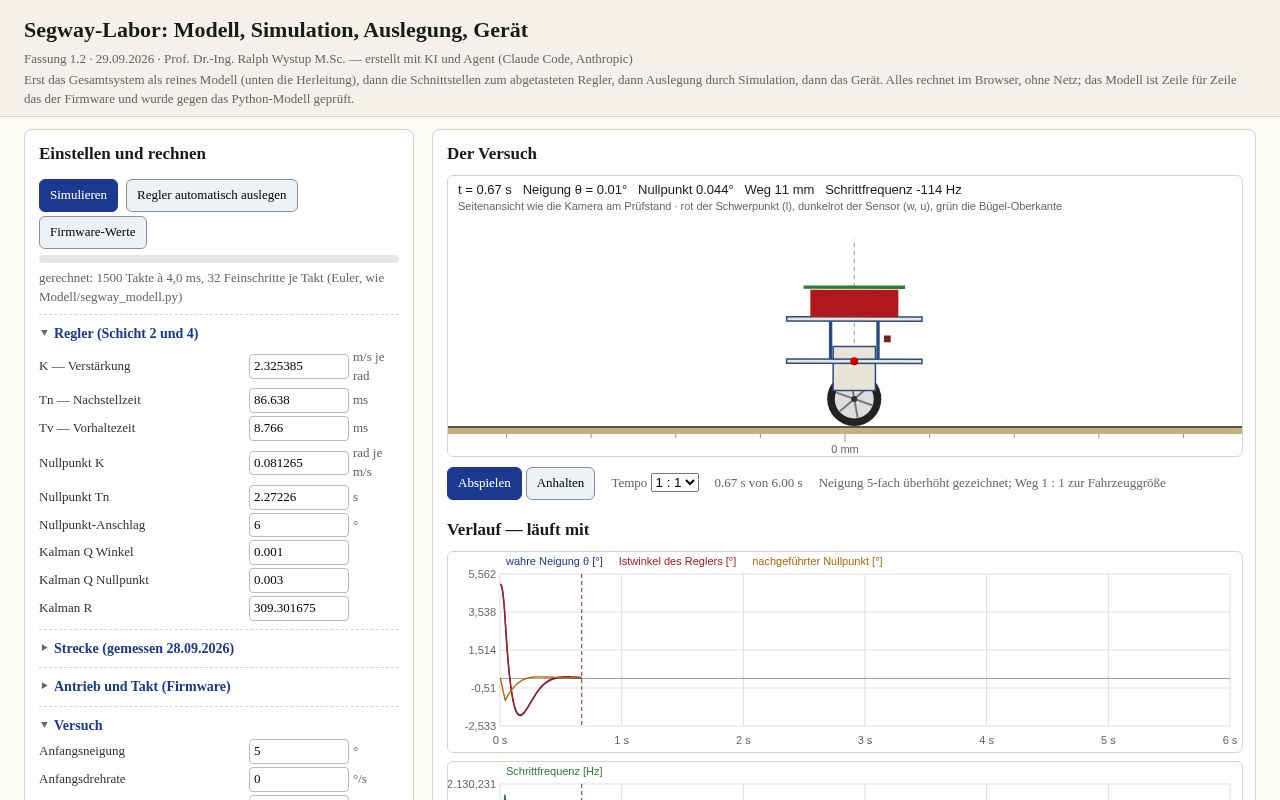This screenshot has height=800, width=1280.
Task: Click the 'Einstellen und rechnen' heading
Action: point(122,154)
